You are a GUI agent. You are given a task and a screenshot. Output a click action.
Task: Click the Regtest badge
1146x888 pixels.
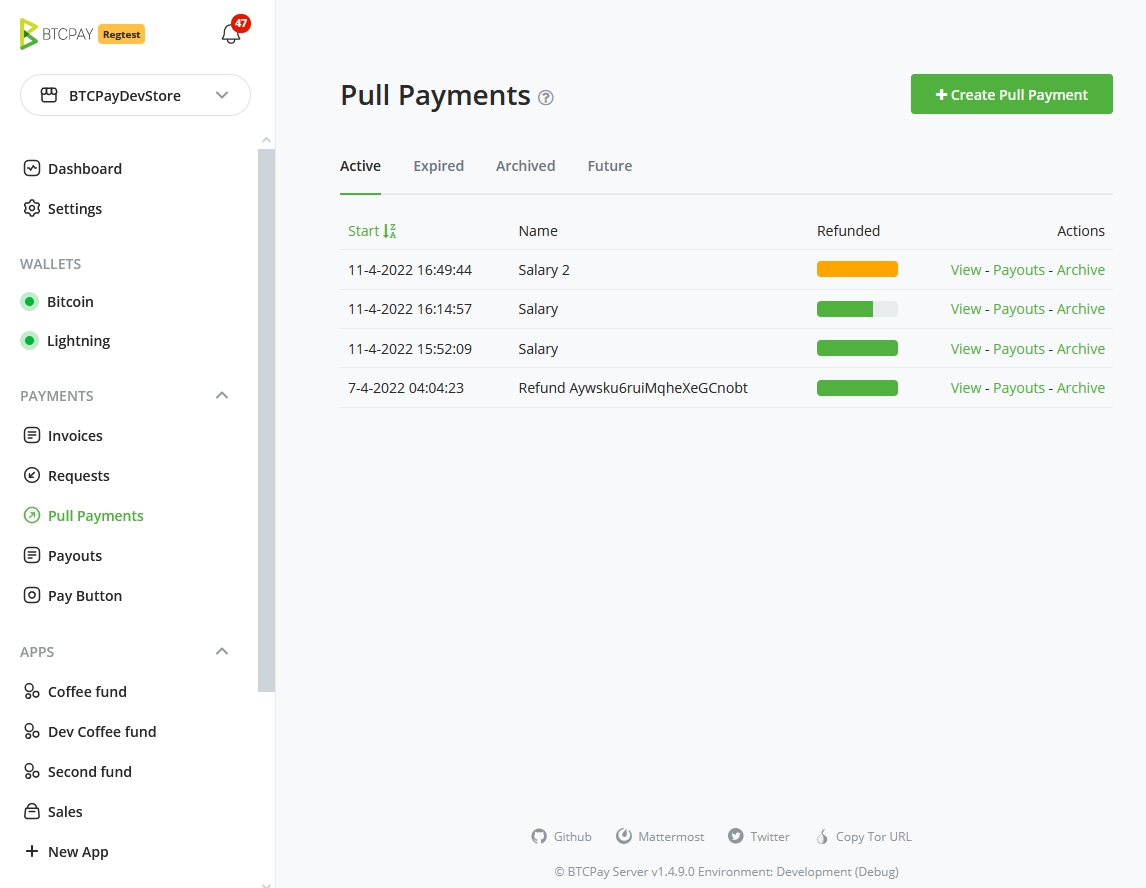tap(121, 33)
